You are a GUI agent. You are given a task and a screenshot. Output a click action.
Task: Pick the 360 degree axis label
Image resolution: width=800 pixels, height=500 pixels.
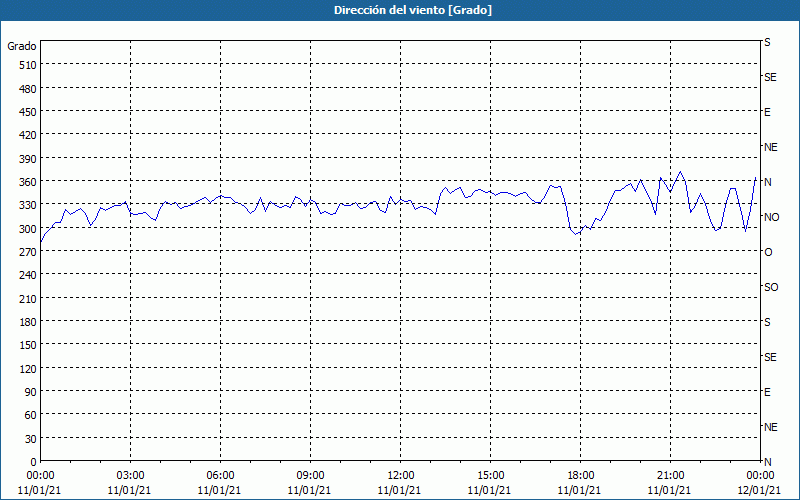point(29,182)
